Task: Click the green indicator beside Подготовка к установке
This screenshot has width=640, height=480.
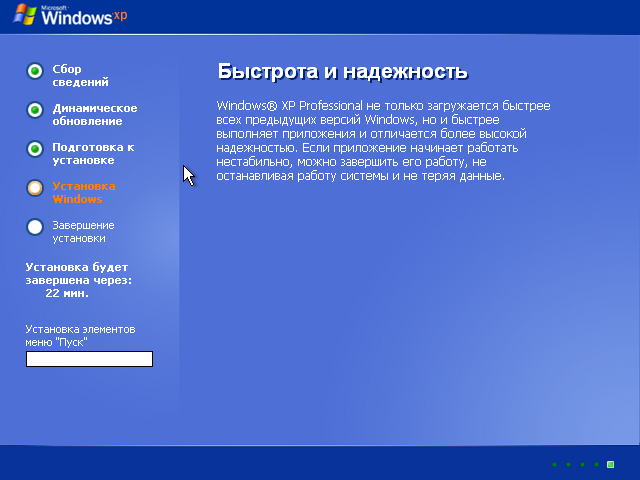Action: (35, 149)
